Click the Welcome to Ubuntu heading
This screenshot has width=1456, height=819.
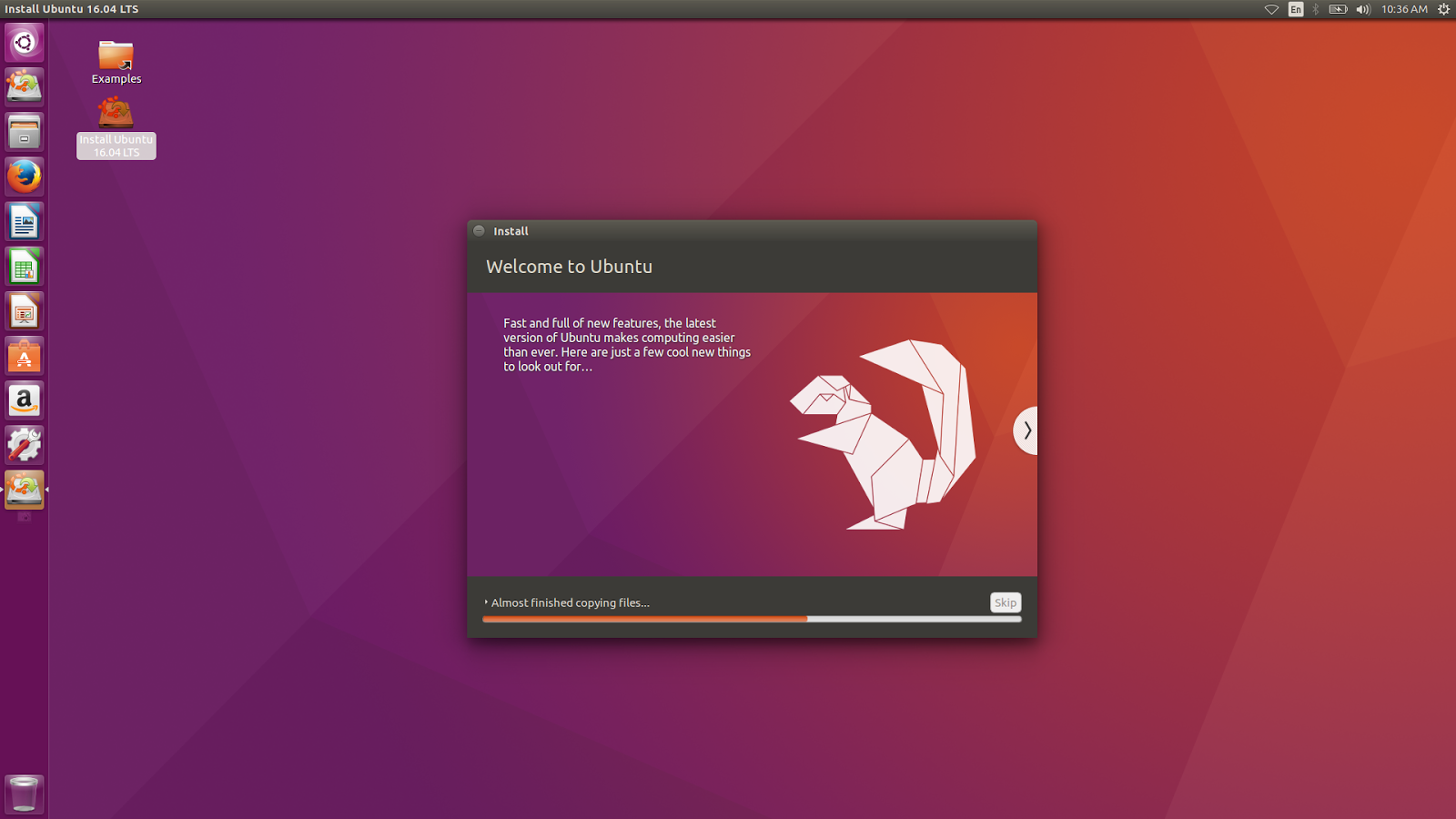point(569,267)
